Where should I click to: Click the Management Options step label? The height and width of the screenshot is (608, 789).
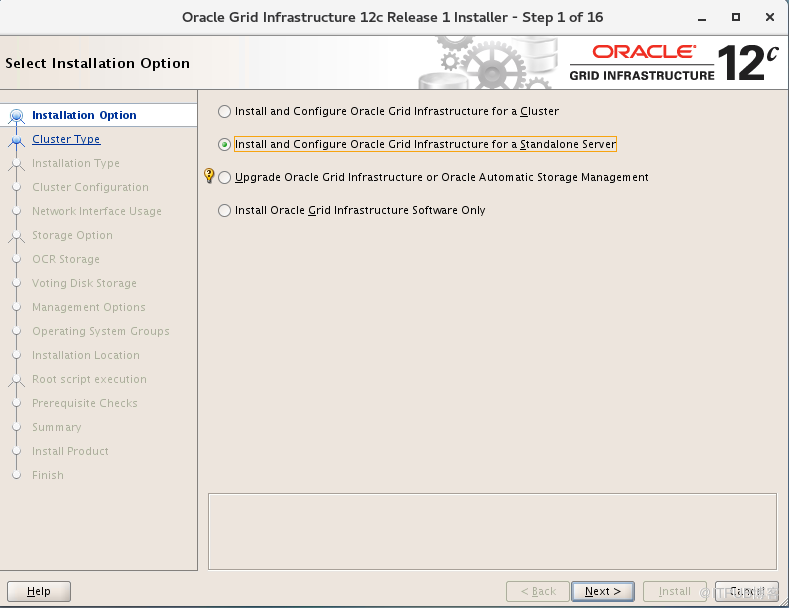point(89,308)
